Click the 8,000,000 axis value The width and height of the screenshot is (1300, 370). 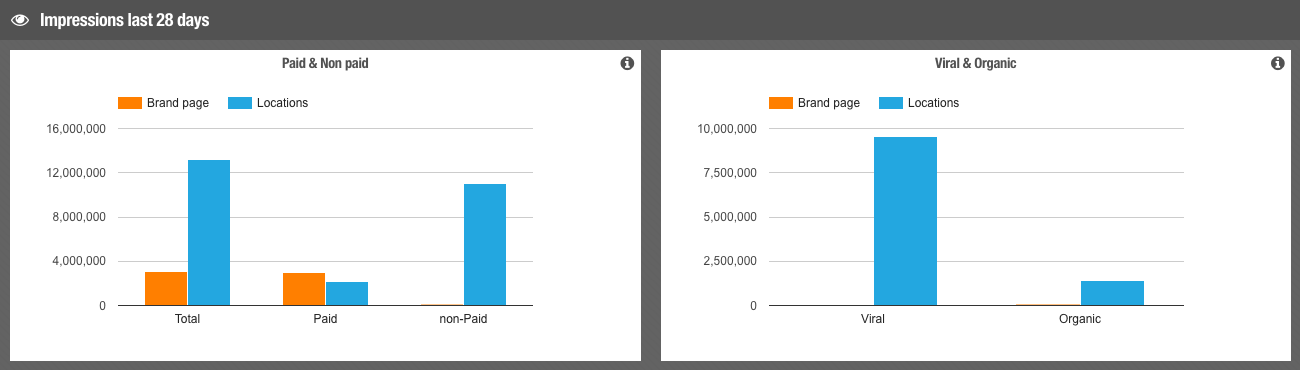click(x=79, y=217)
